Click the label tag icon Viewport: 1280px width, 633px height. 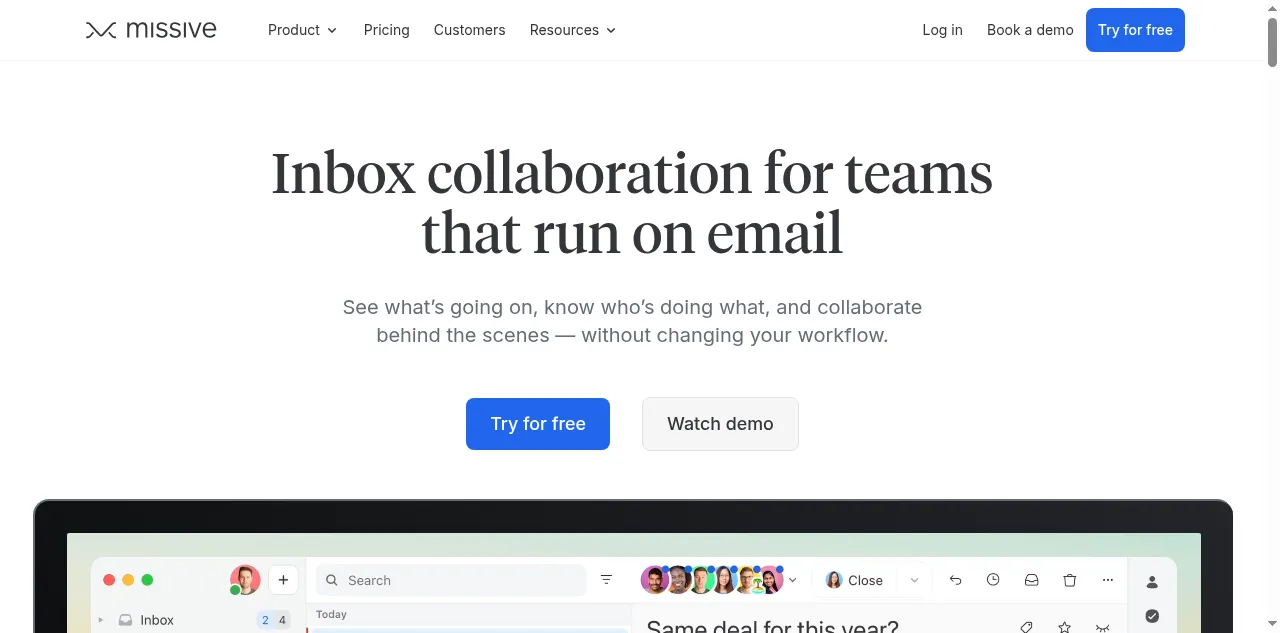[1026, 626]
